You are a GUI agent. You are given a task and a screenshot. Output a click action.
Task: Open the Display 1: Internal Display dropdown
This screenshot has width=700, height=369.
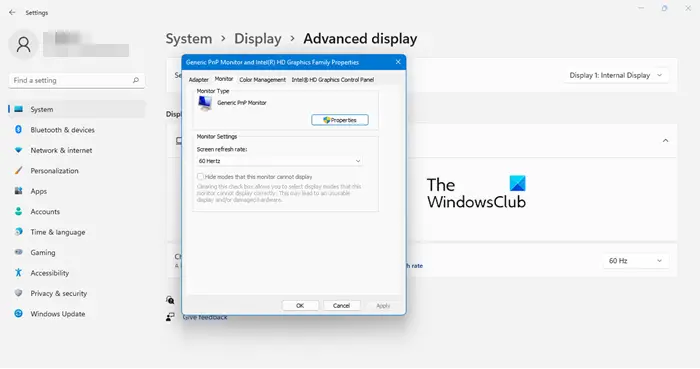[x=616, y=75]
